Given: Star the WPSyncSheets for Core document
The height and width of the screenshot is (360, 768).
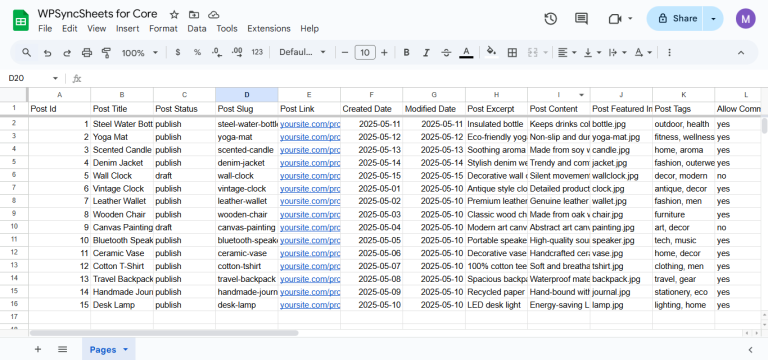Looking at the screenshot, I should point(174,14).
